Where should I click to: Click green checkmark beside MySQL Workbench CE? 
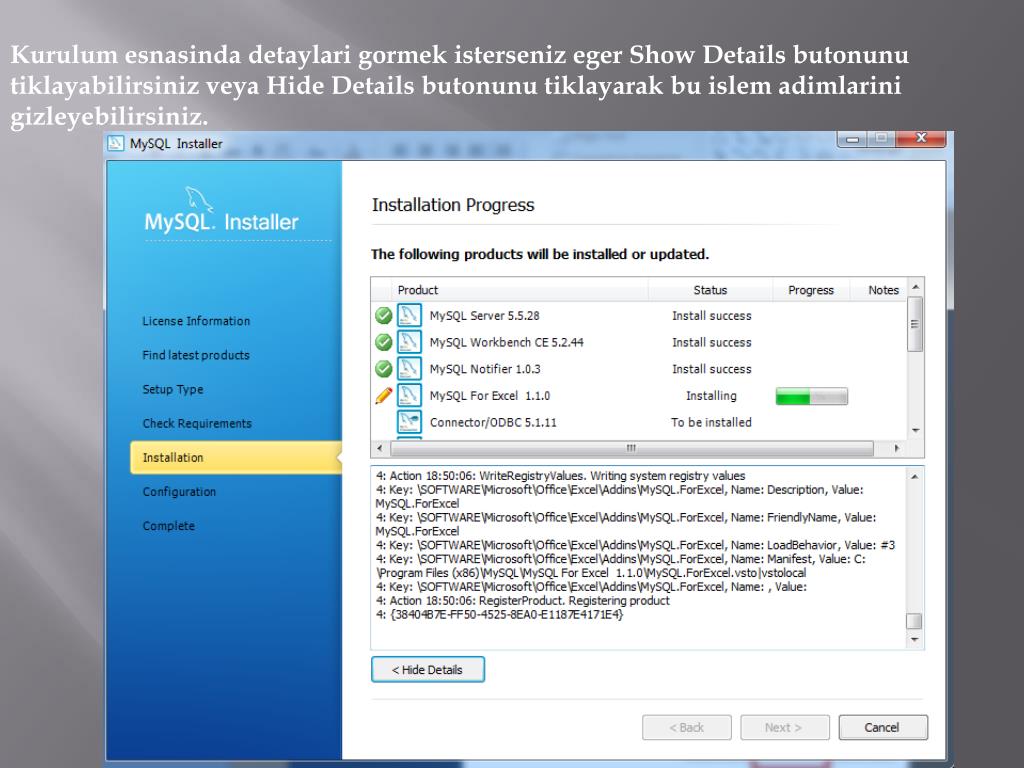click(383, 342)
